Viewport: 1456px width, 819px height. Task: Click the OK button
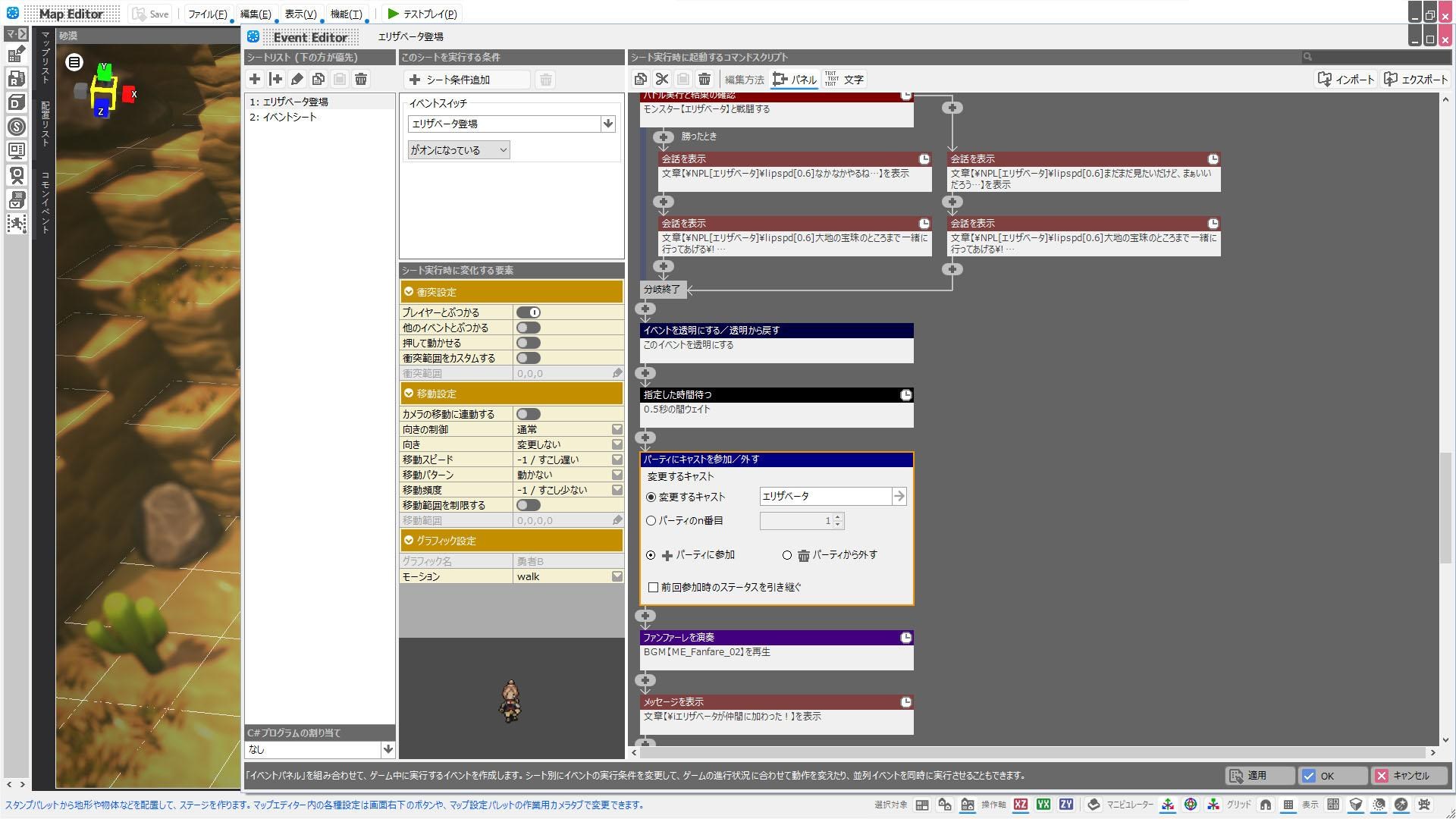coord(1332,776)
